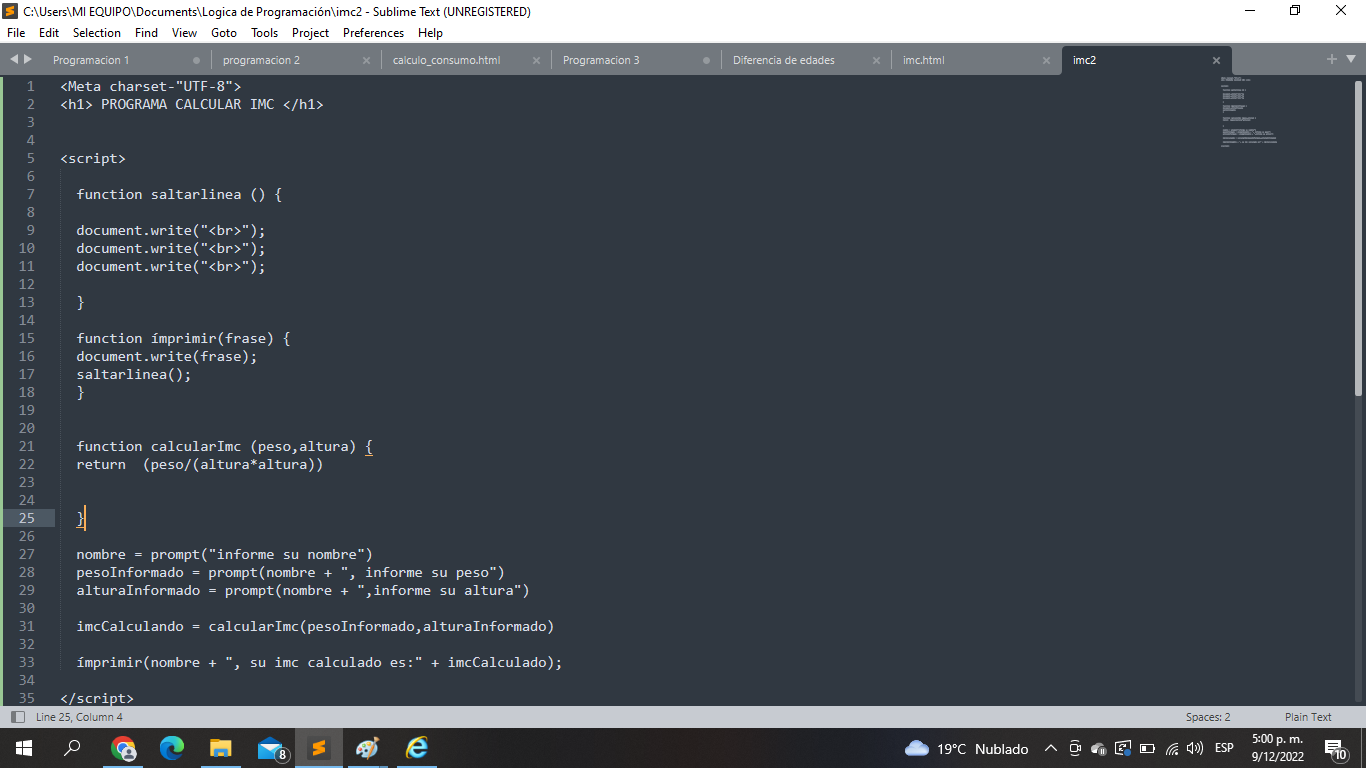Open File Explorer from taskbar
The width and height of the screenshot is (1366, 768).
[221, 748]
